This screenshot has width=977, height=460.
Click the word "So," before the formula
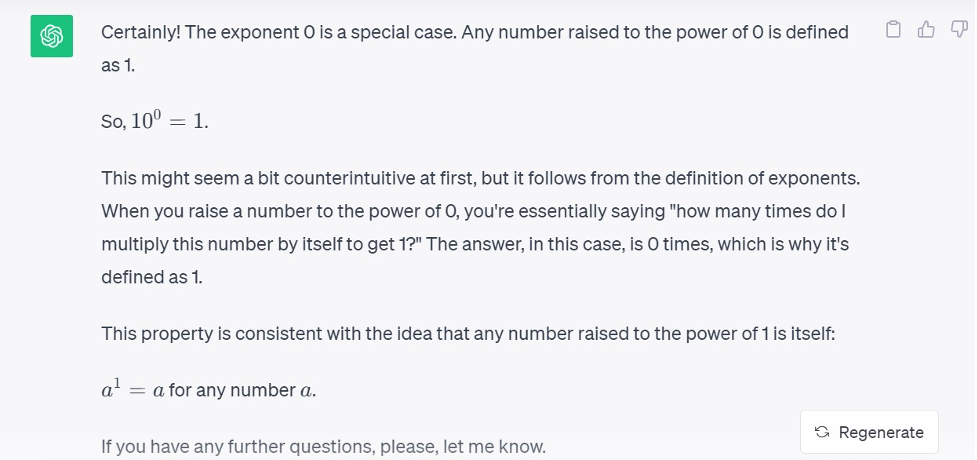point(113,122)
